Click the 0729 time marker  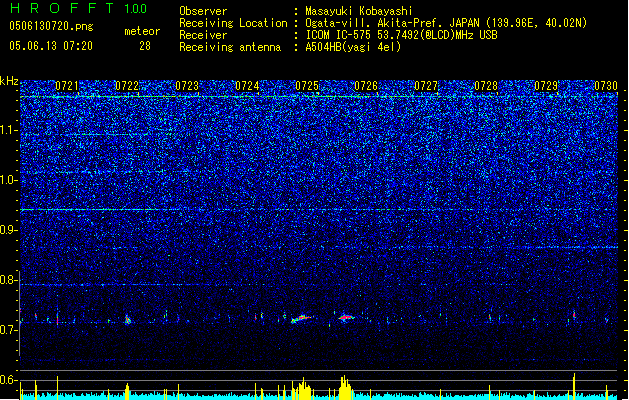546,86
